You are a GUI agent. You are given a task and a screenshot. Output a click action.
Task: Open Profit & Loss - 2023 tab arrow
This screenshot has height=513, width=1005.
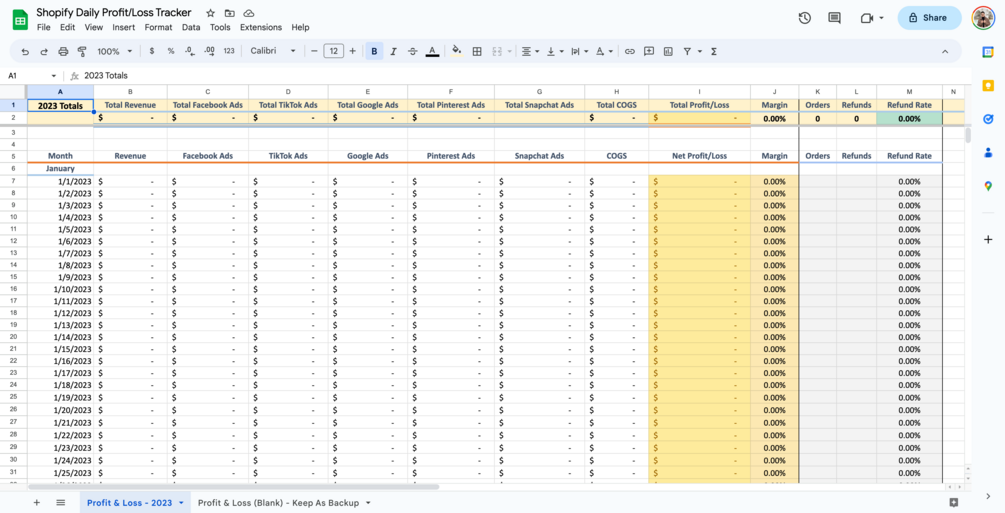point(181,503)
